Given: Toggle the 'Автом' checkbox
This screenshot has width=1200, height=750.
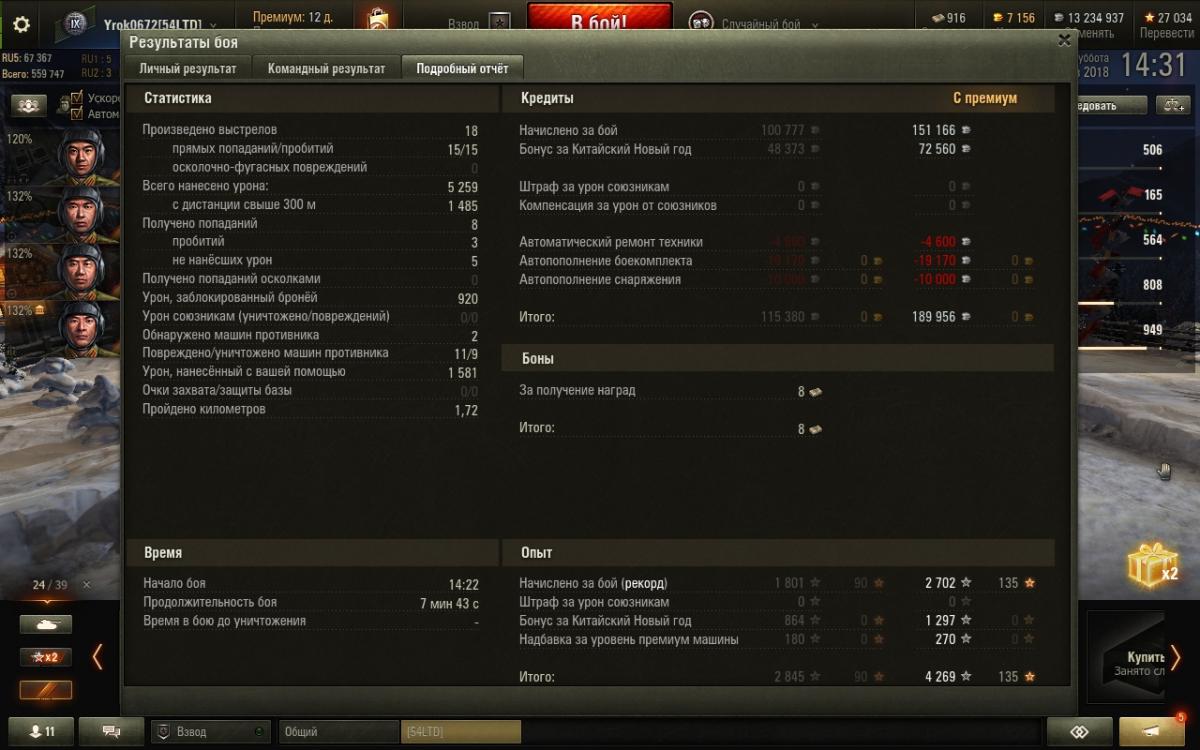Looking at the screenshot, I should [76, 113].
